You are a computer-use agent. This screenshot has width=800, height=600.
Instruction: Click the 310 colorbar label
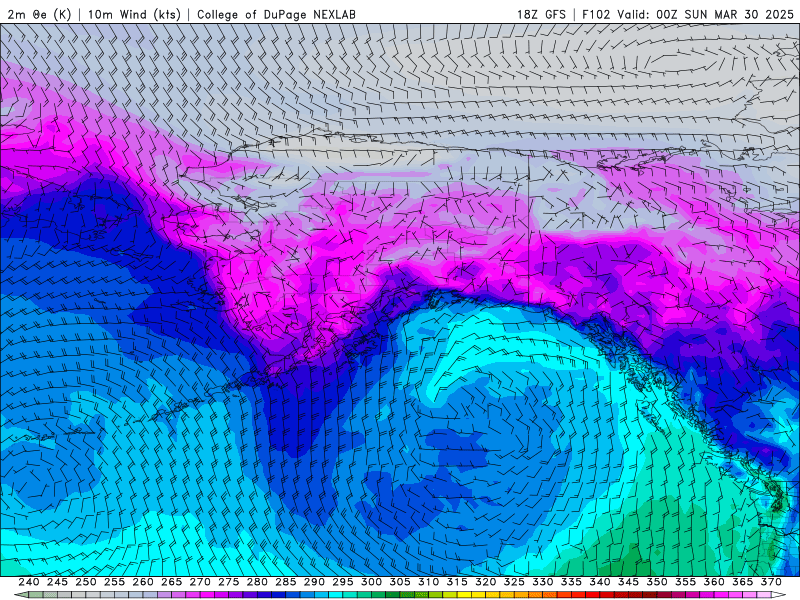tap(429, 582)
